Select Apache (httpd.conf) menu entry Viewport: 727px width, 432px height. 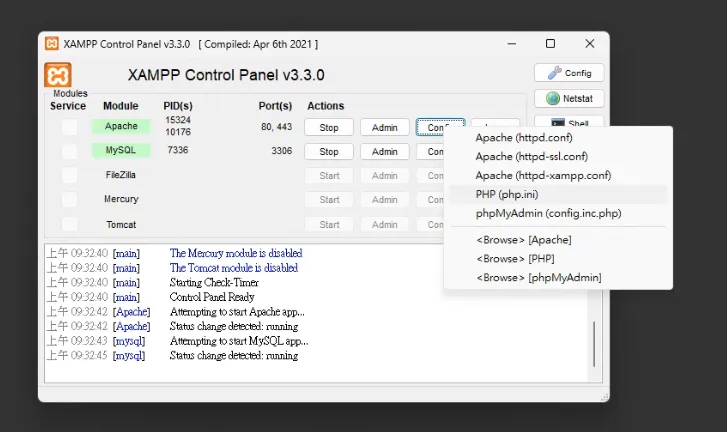tap(558, 138)
